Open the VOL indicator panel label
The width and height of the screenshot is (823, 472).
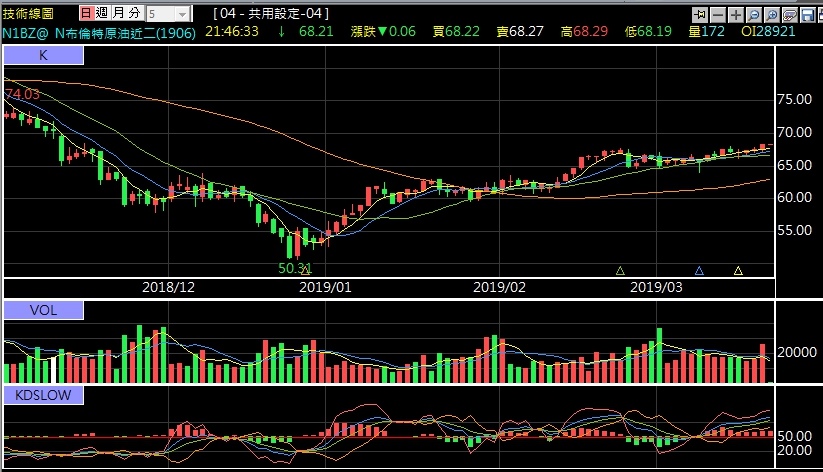tap(44, 310)
